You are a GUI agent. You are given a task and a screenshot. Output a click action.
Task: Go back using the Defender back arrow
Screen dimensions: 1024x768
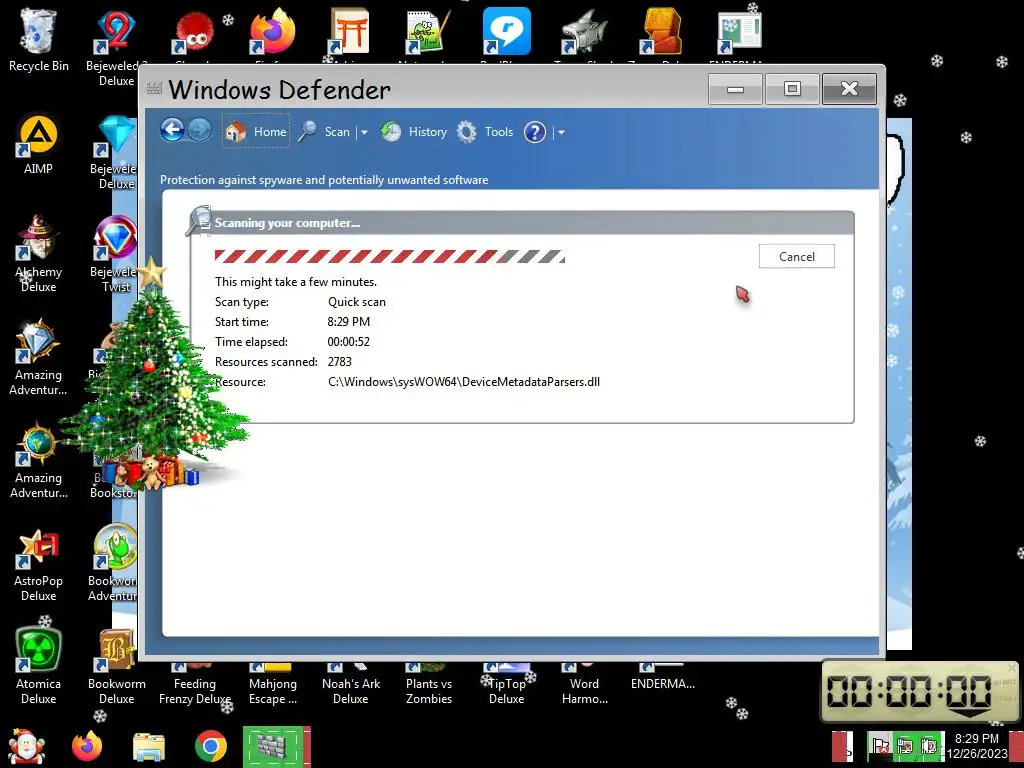point(172,131)
